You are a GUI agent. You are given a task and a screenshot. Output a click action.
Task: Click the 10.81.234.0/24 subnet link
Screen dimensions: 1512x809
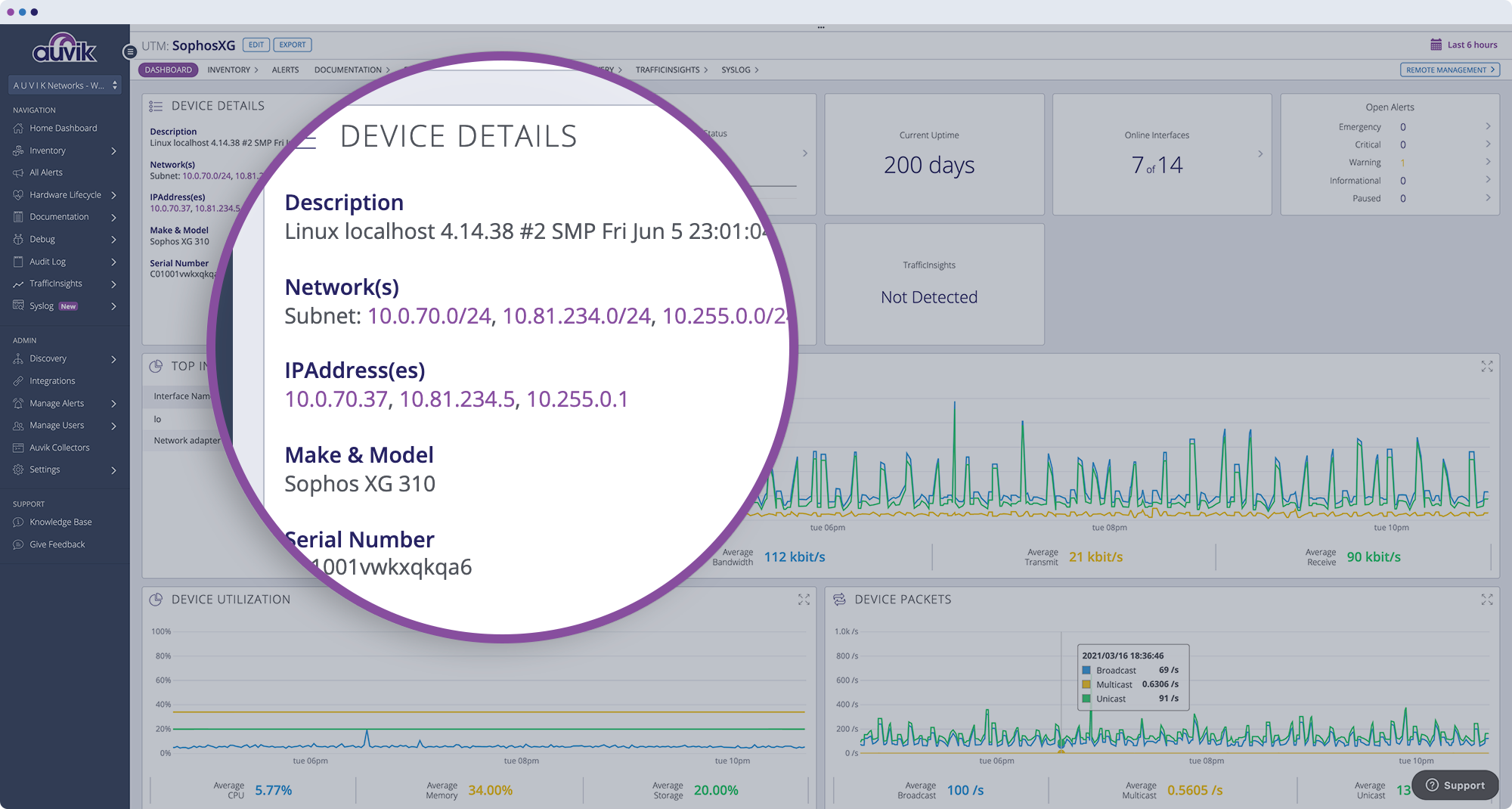pos(576,315)
